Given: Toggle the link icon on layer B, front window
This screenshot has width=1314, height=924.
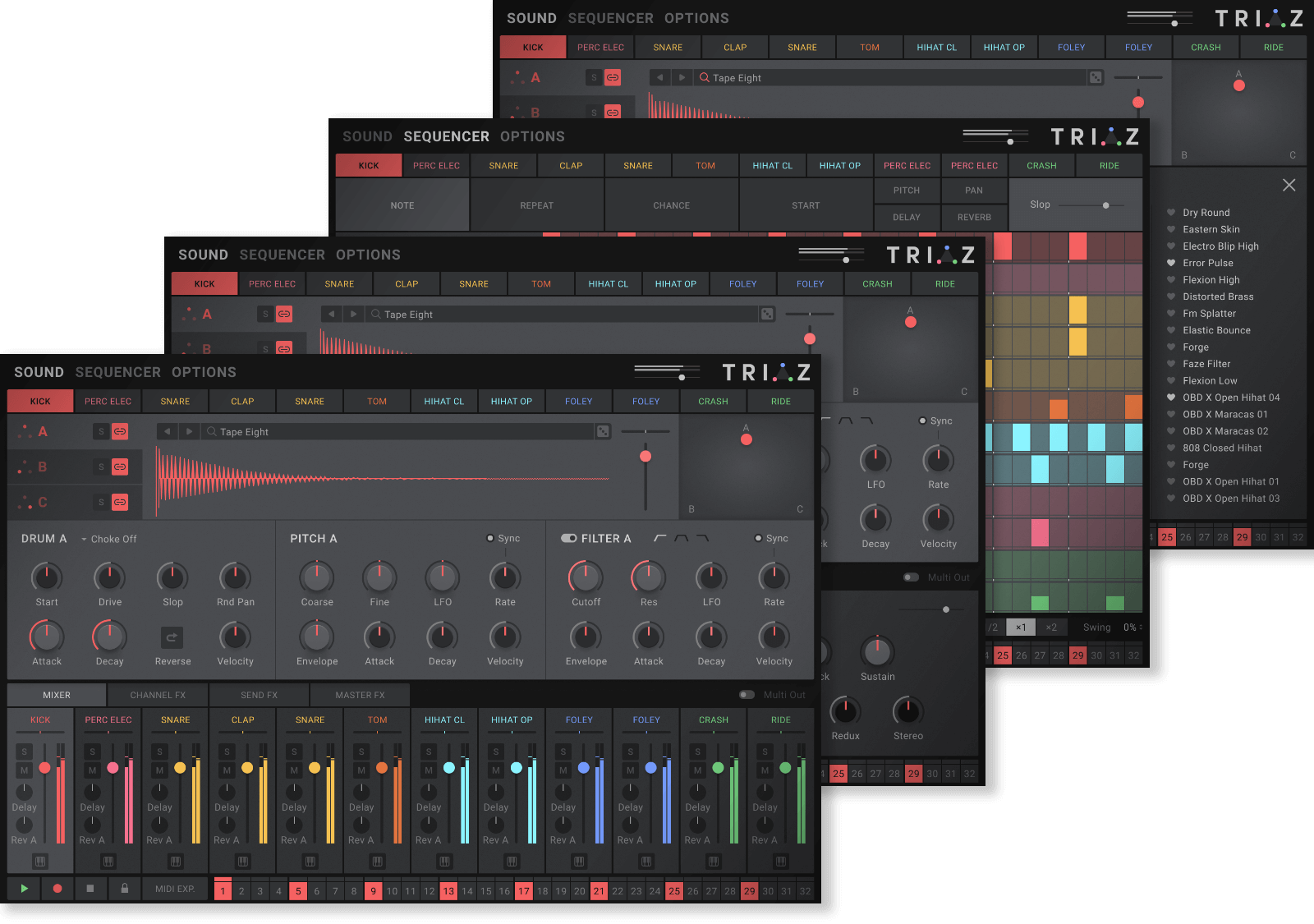Looking at the screenshot, I should click(x=120, y=467).
